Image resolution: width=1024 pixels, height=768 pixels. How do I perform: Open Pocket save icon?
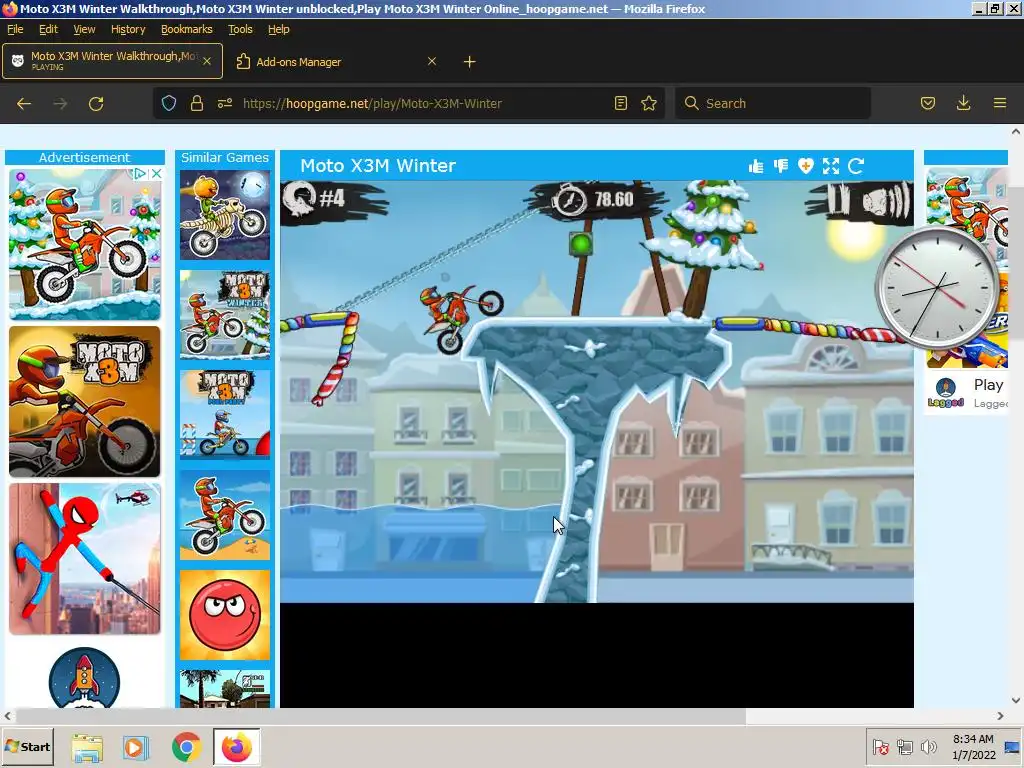point(927,103)
